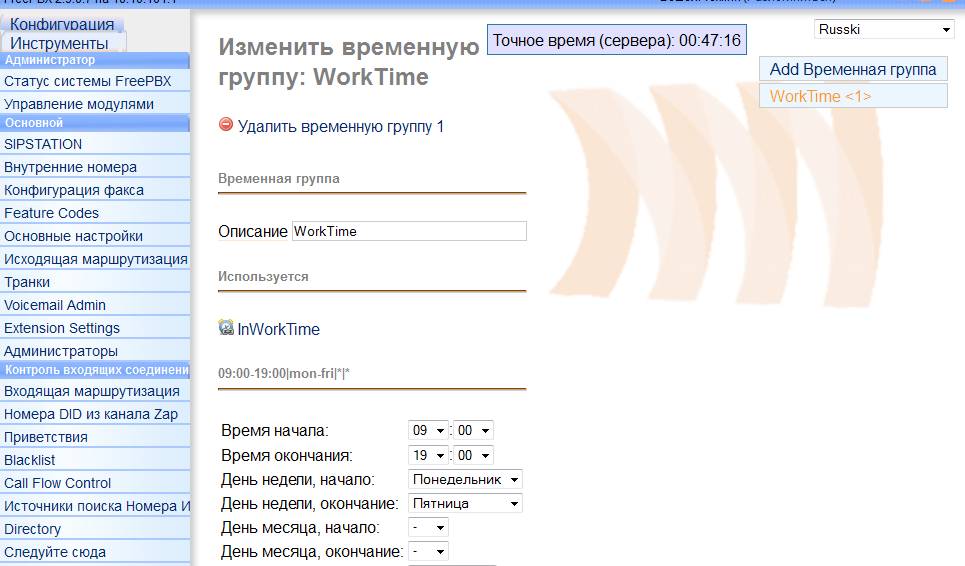
Task: Click Удалить временную группу 1 link
Action: pos(340,127)
